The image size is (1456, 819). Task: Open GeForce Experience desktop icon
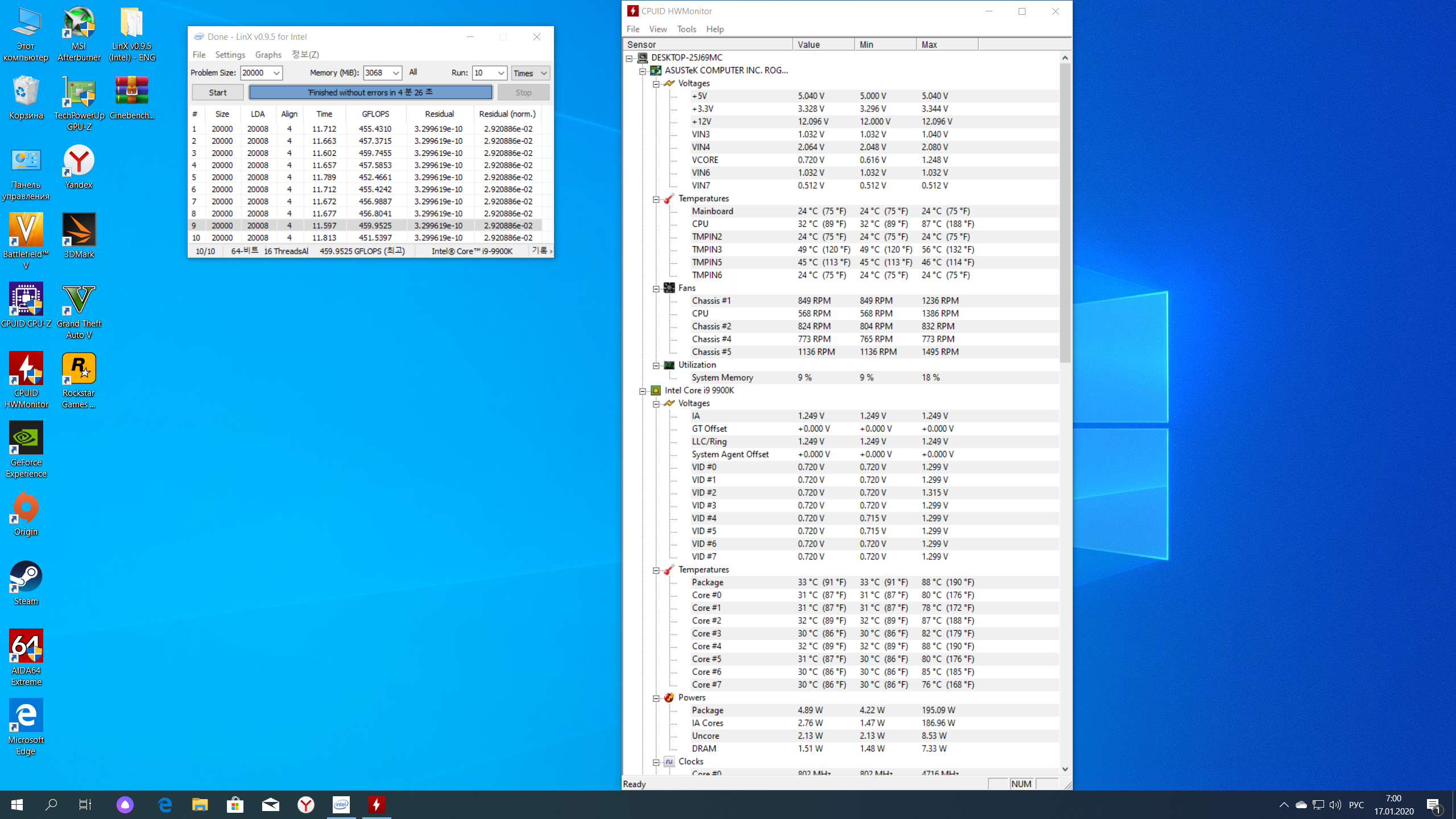[x=26, y=439]
